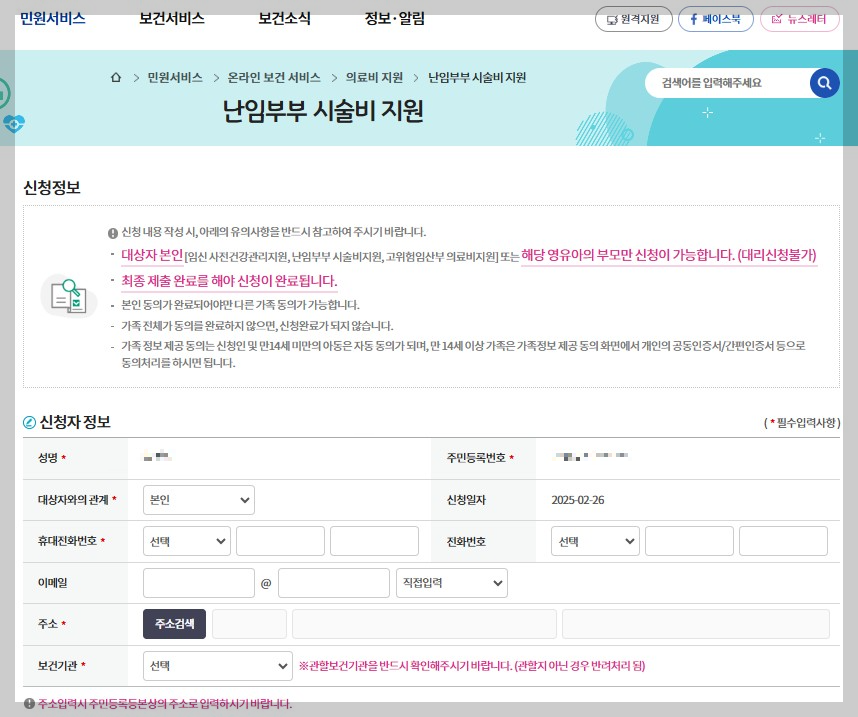Viewport: 858px width, 717px height.
Task: Open the carrier 선택 dropdown for 휴대전화번호
Action: coord(186,541)
